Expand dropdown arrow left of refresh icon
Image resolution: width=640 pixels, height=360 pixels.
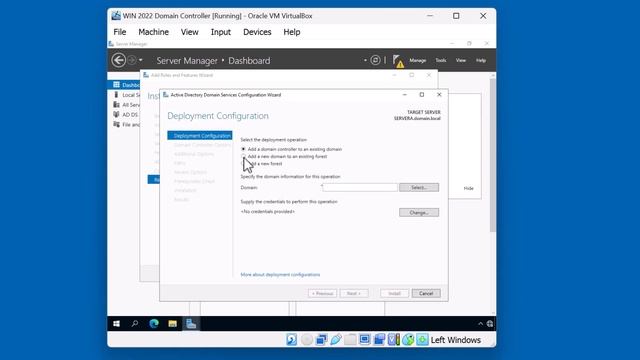(x=365, y=60)
